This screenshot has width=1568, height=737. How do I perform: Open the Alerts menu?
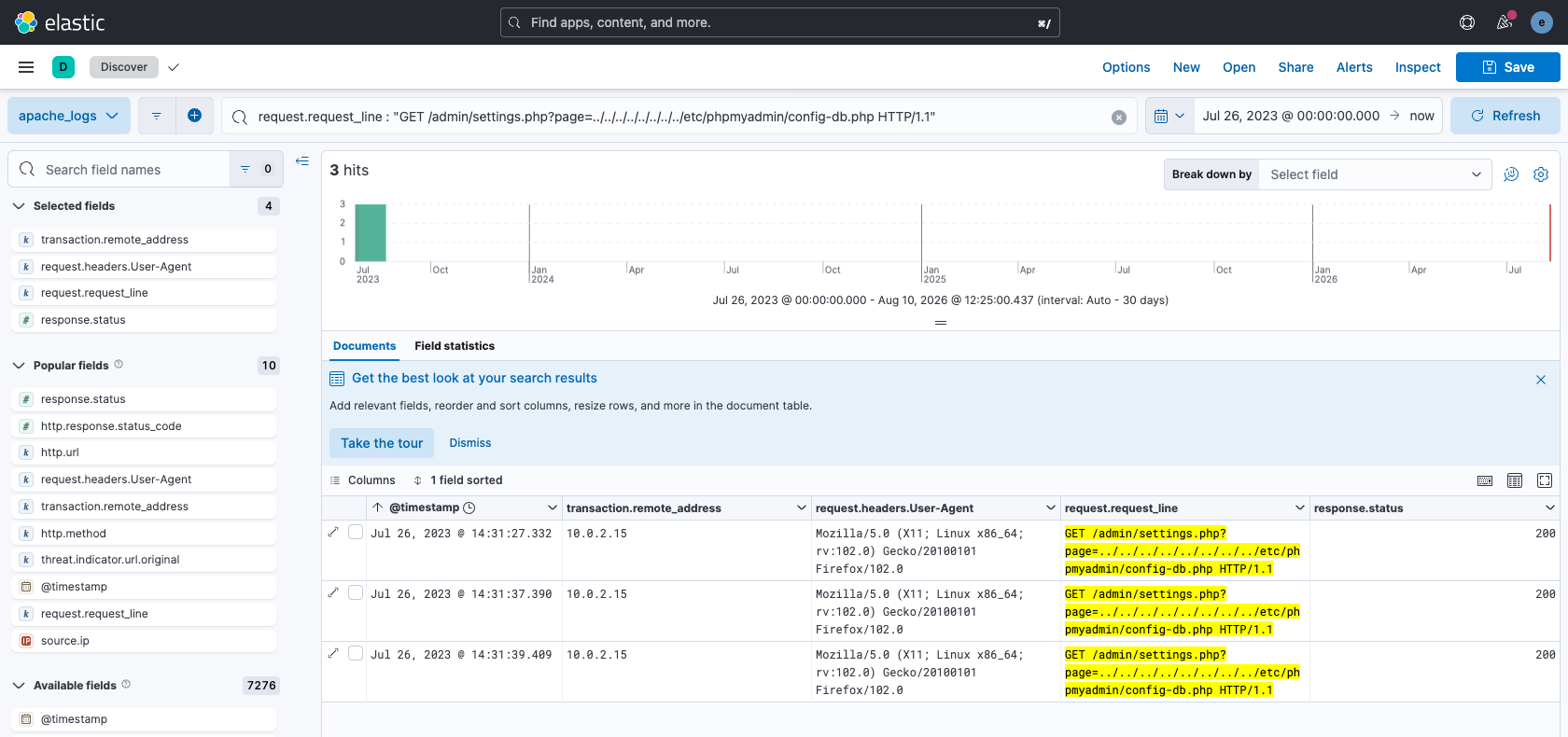pyautogui.click(x=1353, y=67)
